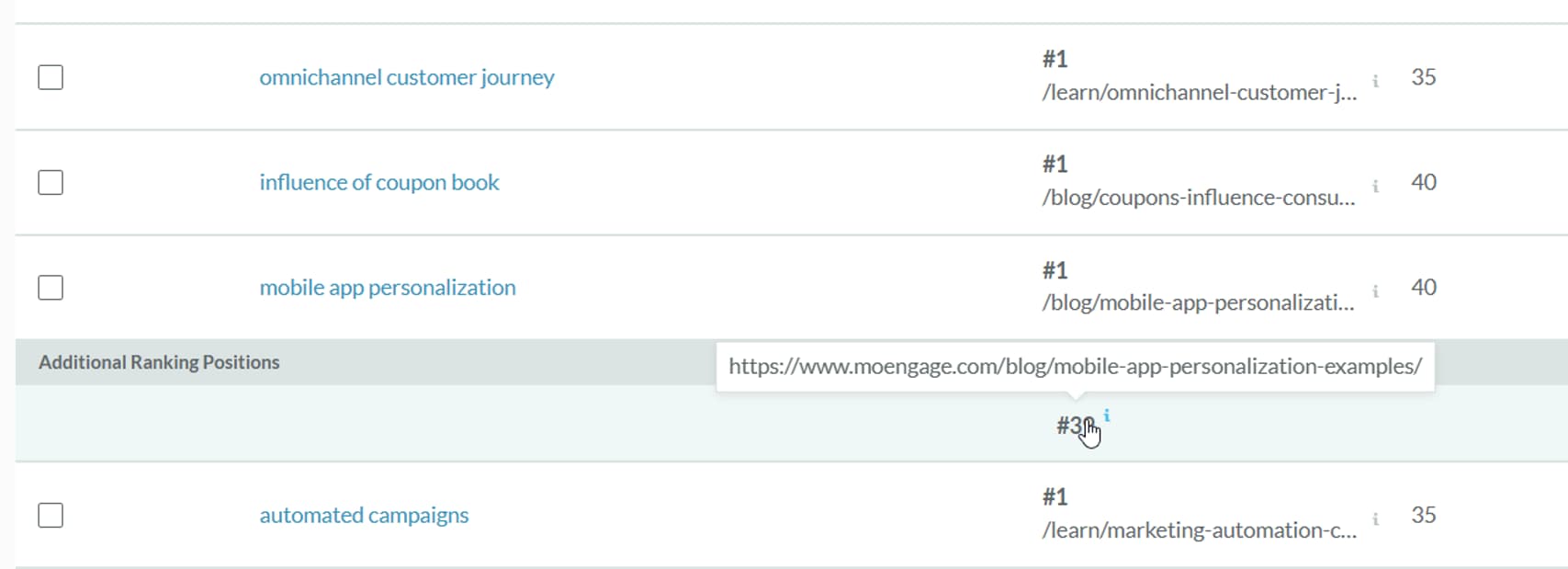Tick the mobile app personalization checkbox
Viewport: 1568px width, 569px height.
(51, 288)
